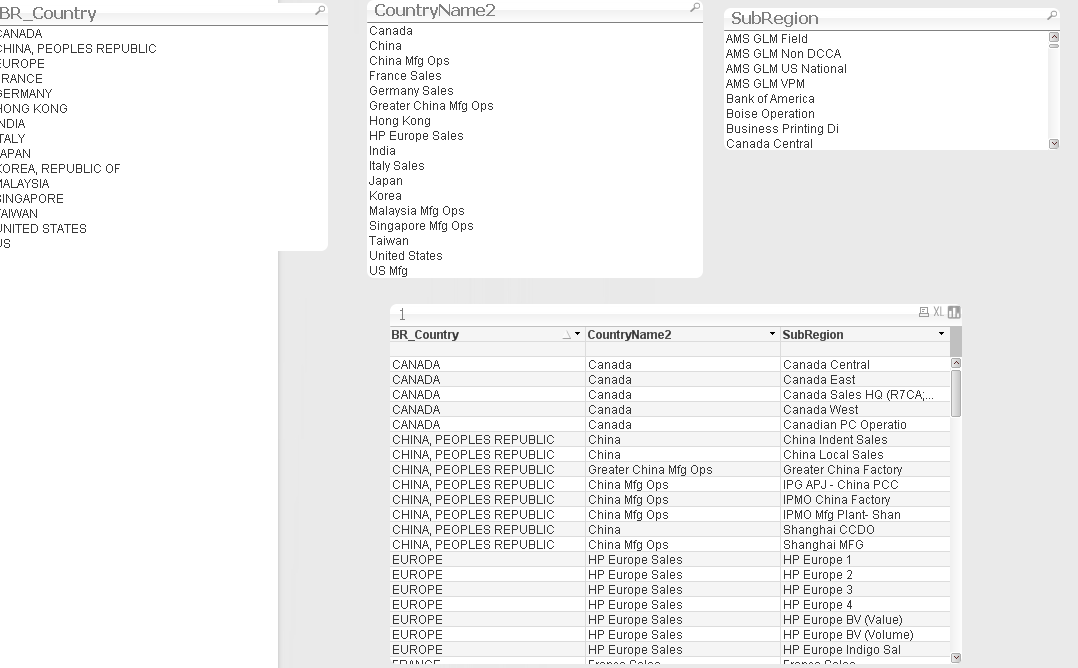Open CountryName2 column dropdown in table
Image resolution: width=1078 pixels, height=668 pixels.
pyautogui.click(x=772, y=334)
